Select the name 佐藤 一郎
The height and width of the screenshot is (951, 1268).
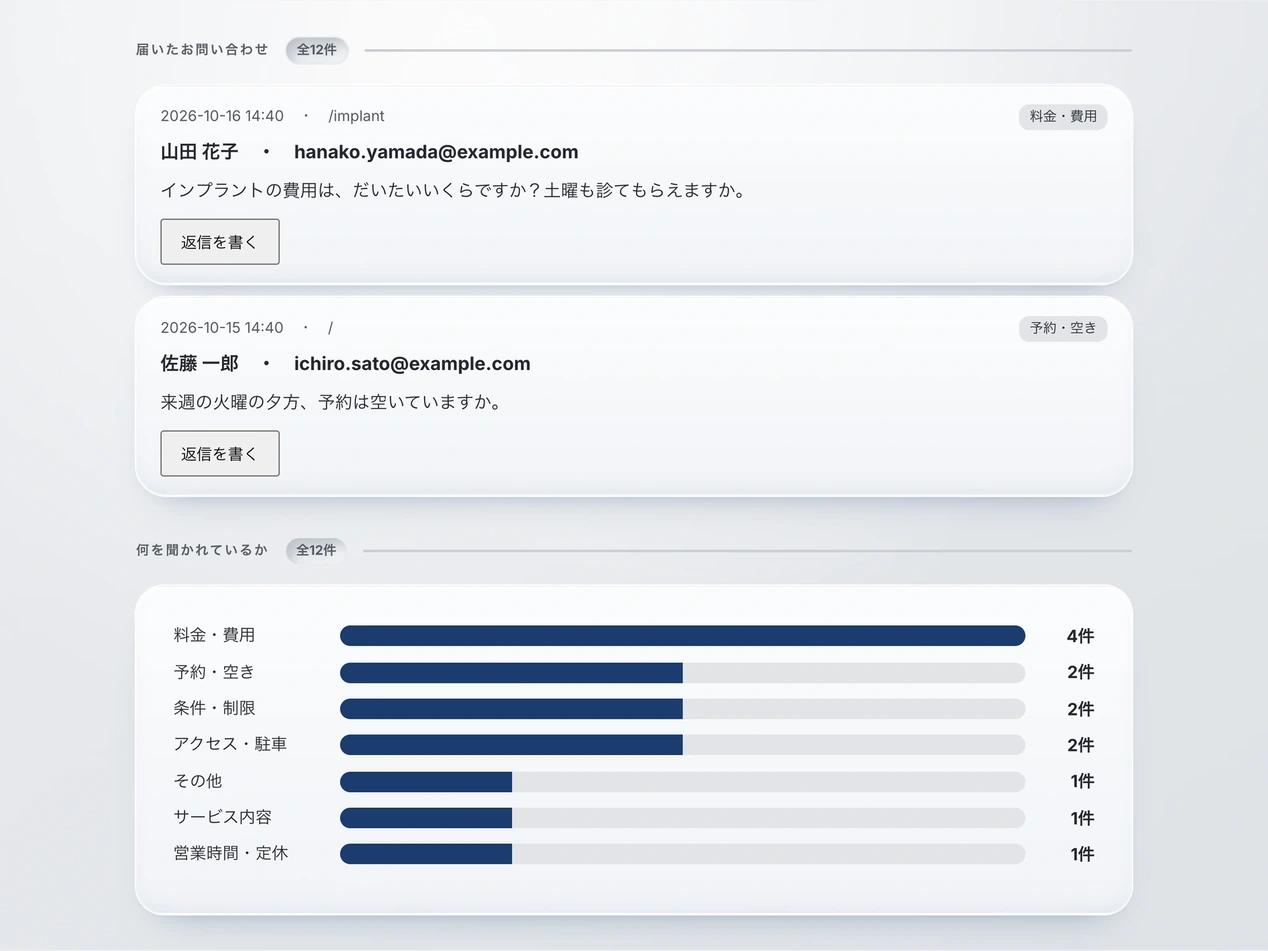coord(200,364)
